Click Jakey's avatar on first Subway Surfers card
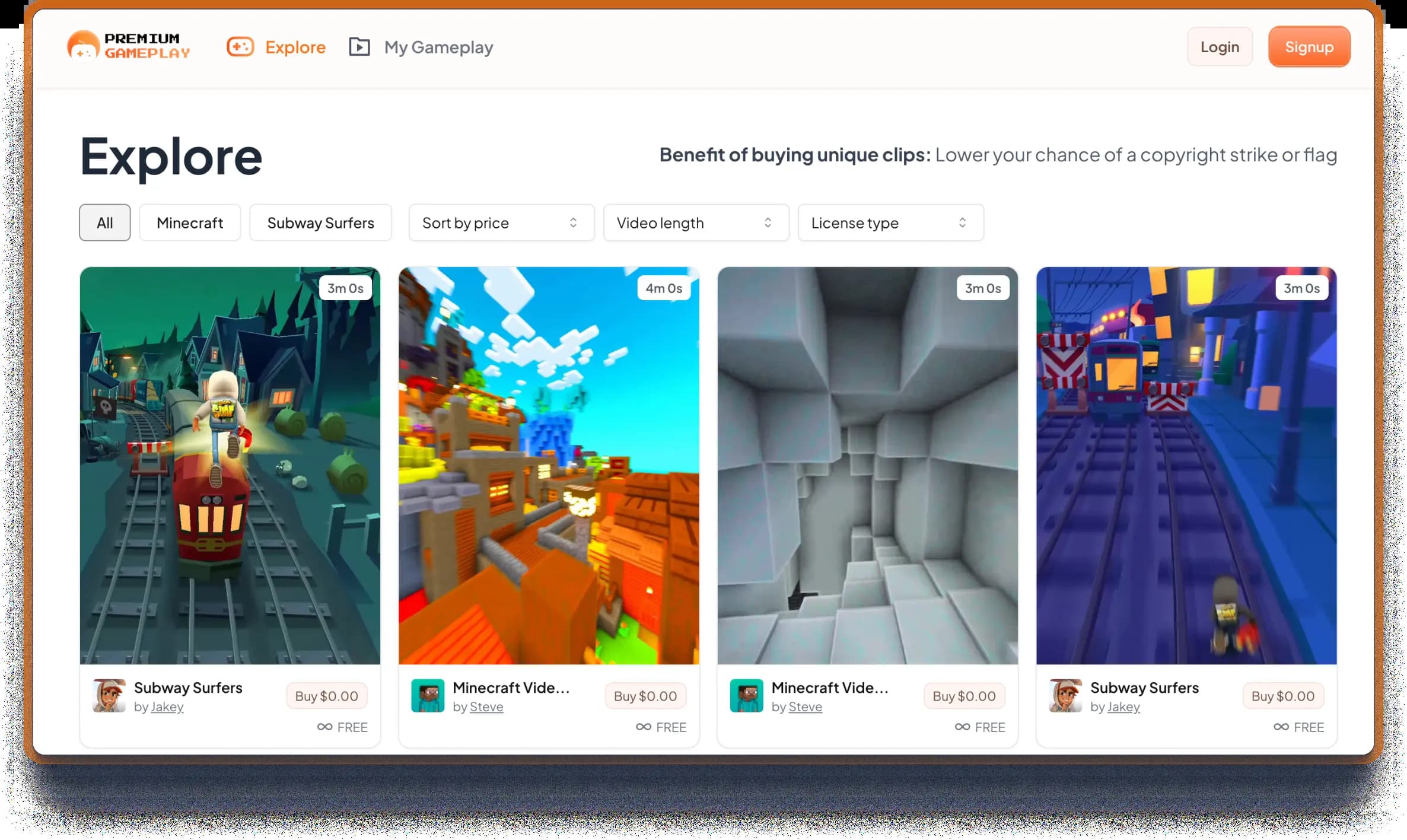 click(109, 695)
